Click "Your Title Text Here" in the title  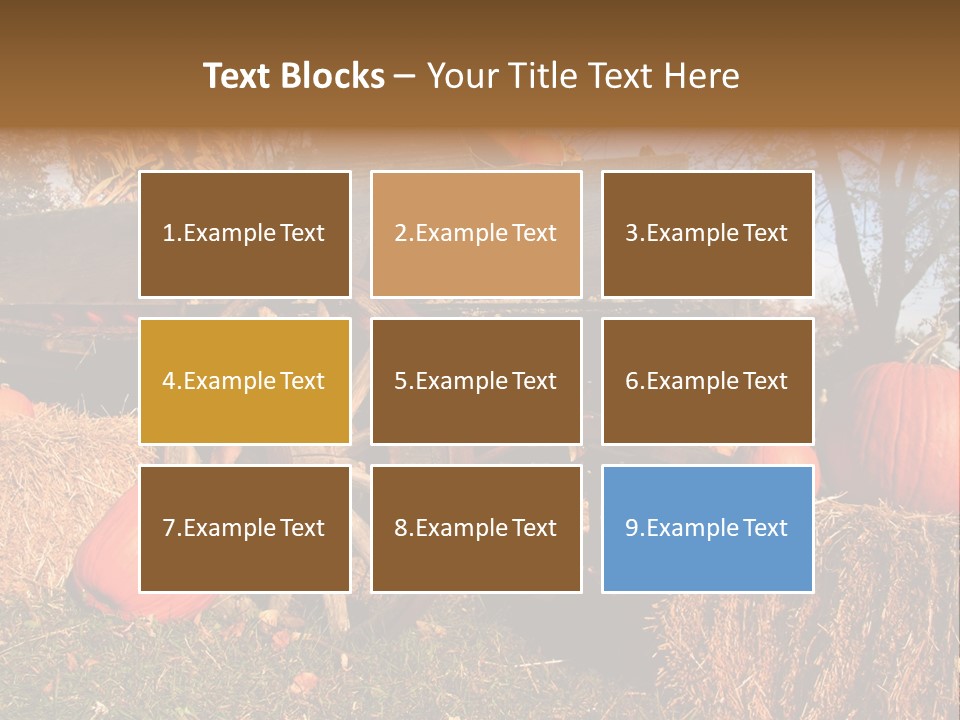(x=583, y=76)
